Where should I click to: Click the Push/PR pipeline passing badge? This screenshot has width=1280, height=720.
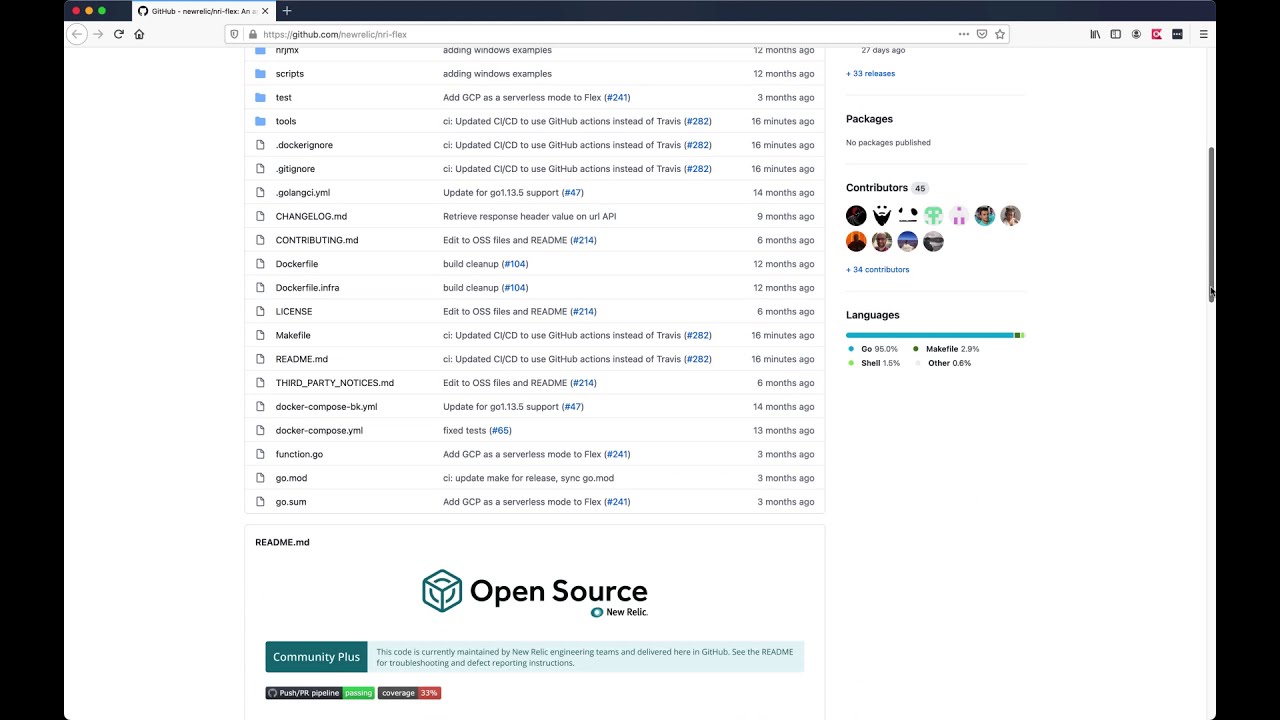[320, 693]
